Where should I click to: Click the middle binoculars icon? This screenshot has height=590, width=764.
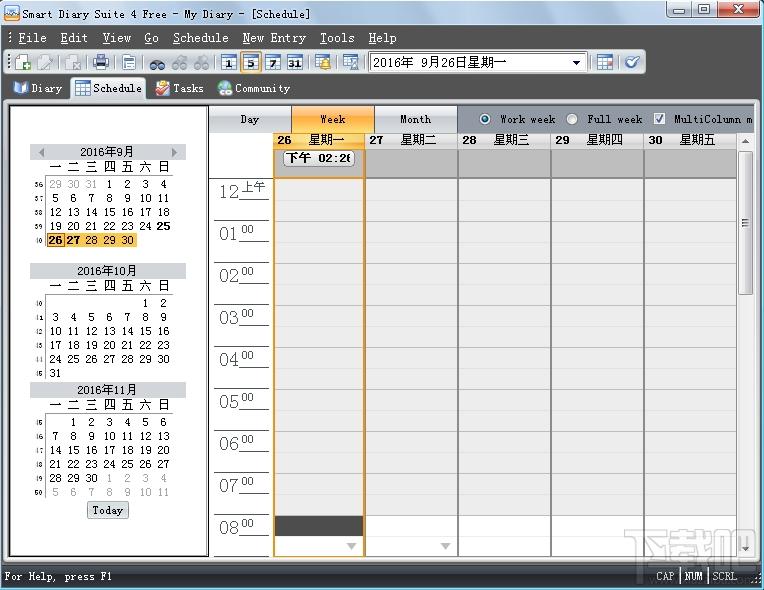pos(179,63)
